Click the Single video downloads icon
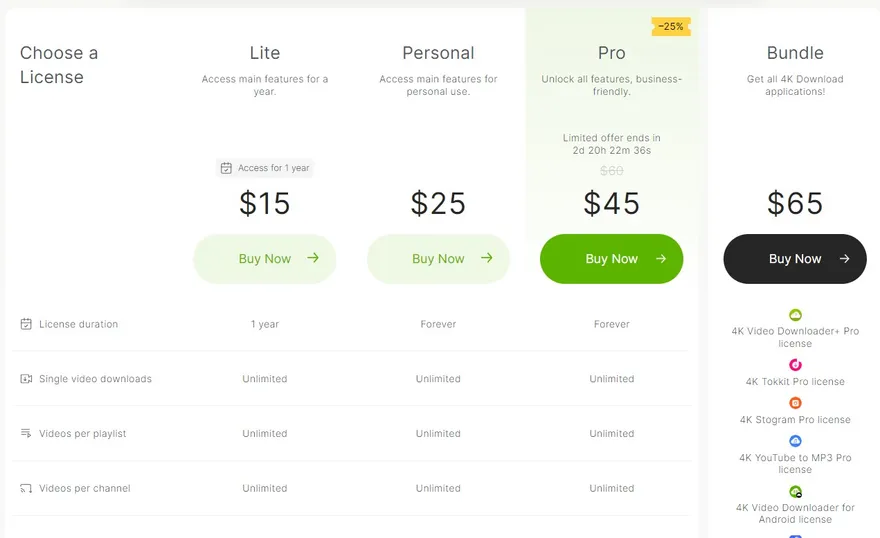The height and width of the screenshot is (538, 880). (26, 379)
